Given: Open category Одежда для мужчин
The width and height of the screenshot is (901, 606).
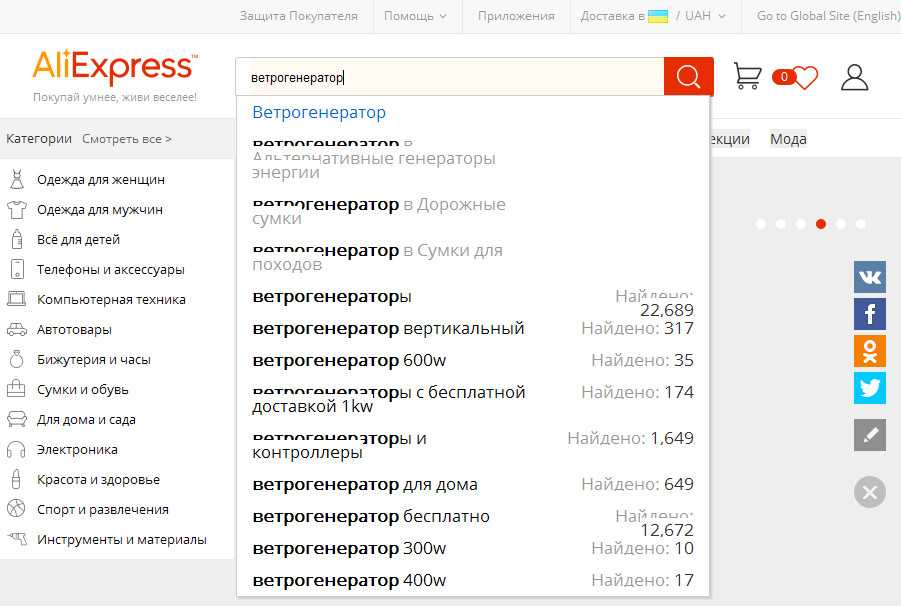Looking at the screenshot, I should point(100,210).
